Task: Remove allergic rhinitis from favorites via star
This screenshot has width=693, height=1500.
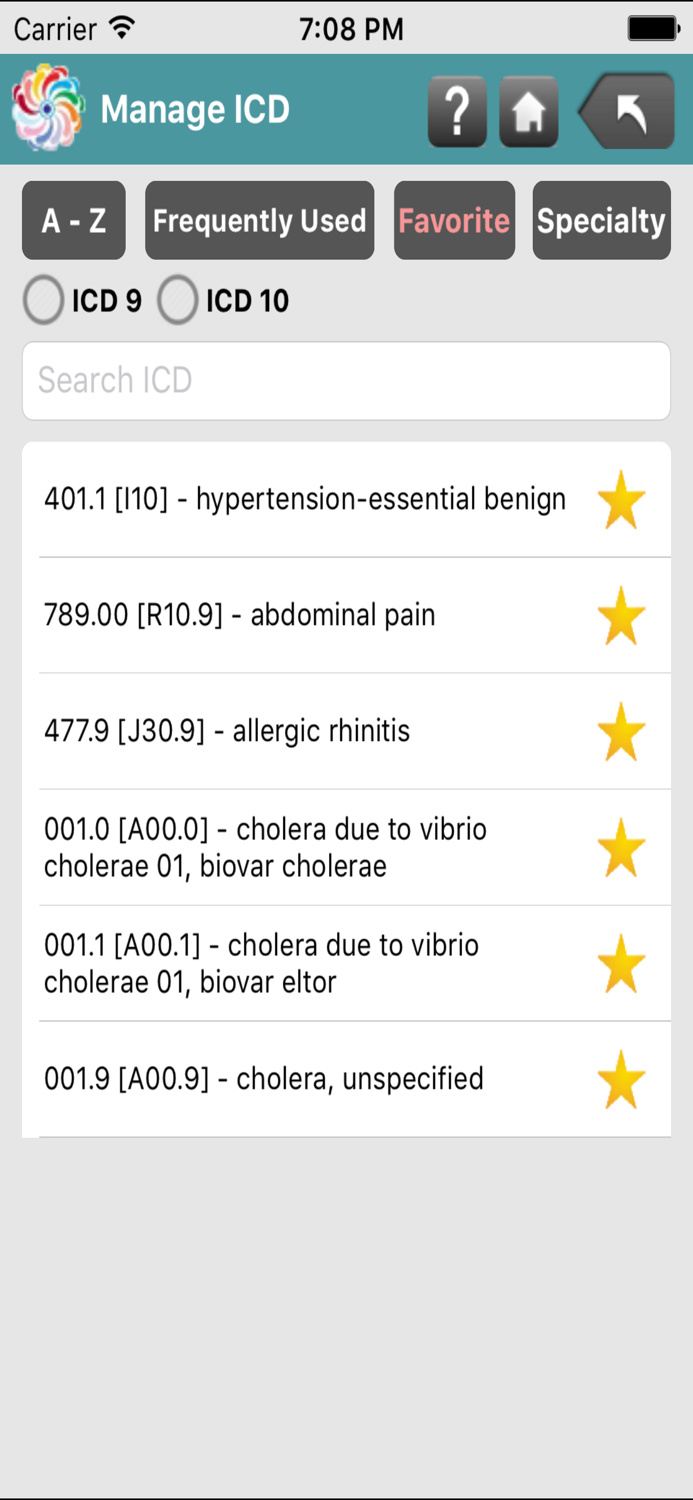Action: click(621, 731)
